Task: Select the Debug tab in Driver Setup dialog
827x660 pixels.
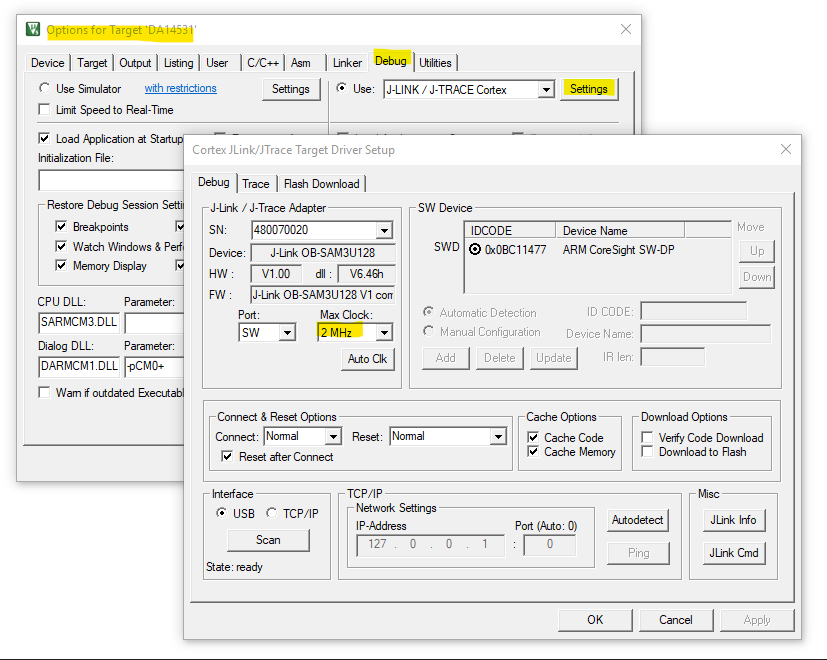Action: pyautogui.click(x=214, y=182)
